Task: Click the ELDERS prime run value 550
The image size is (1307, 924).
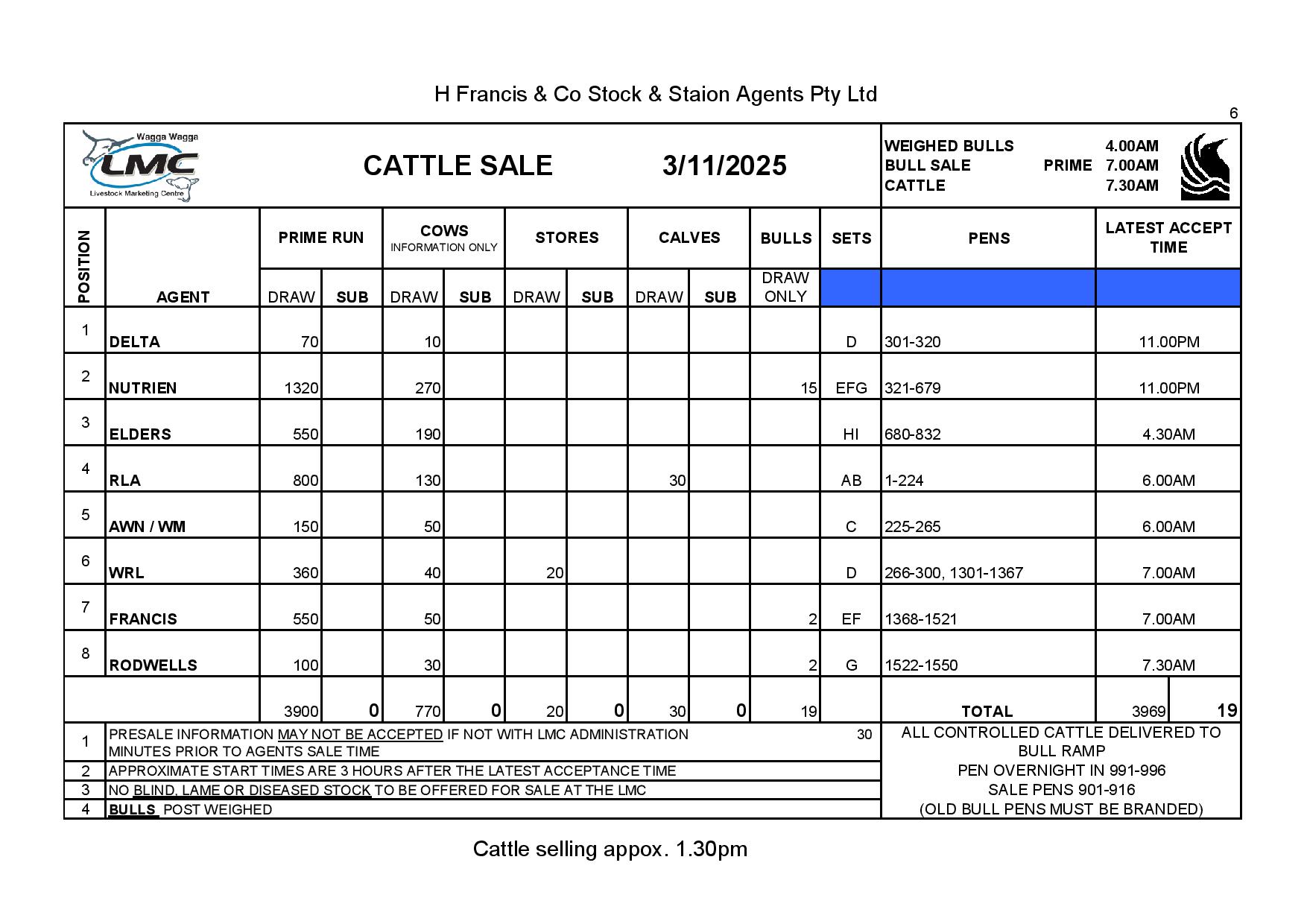Action: [x=306, y=434]
